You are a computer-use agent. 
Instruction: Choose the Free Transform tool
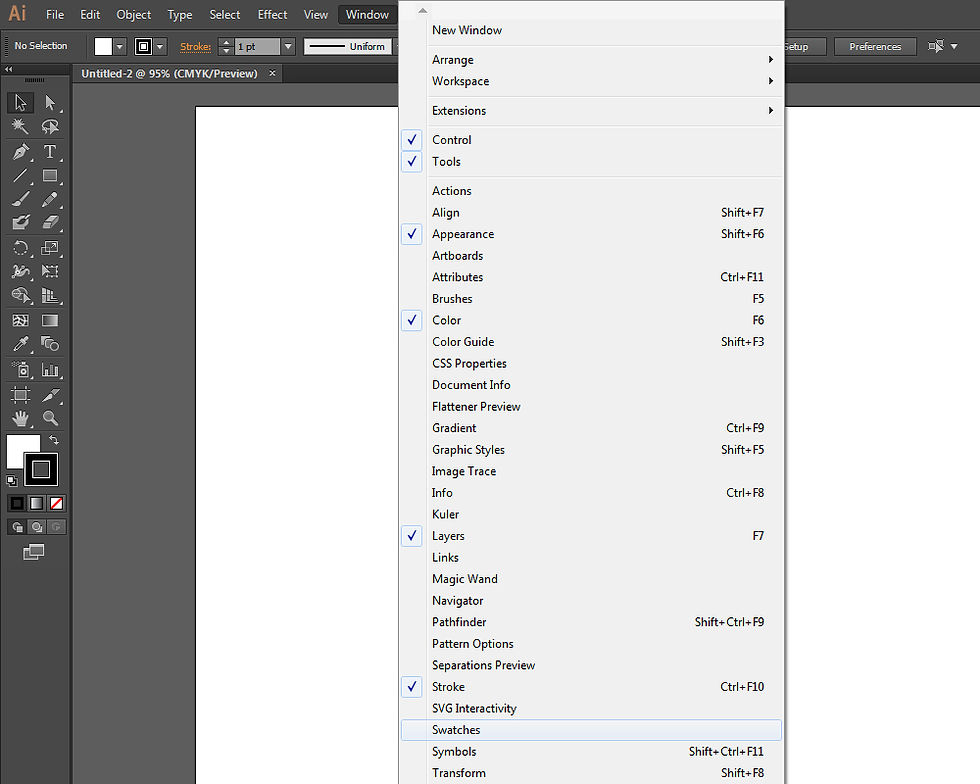50,271
